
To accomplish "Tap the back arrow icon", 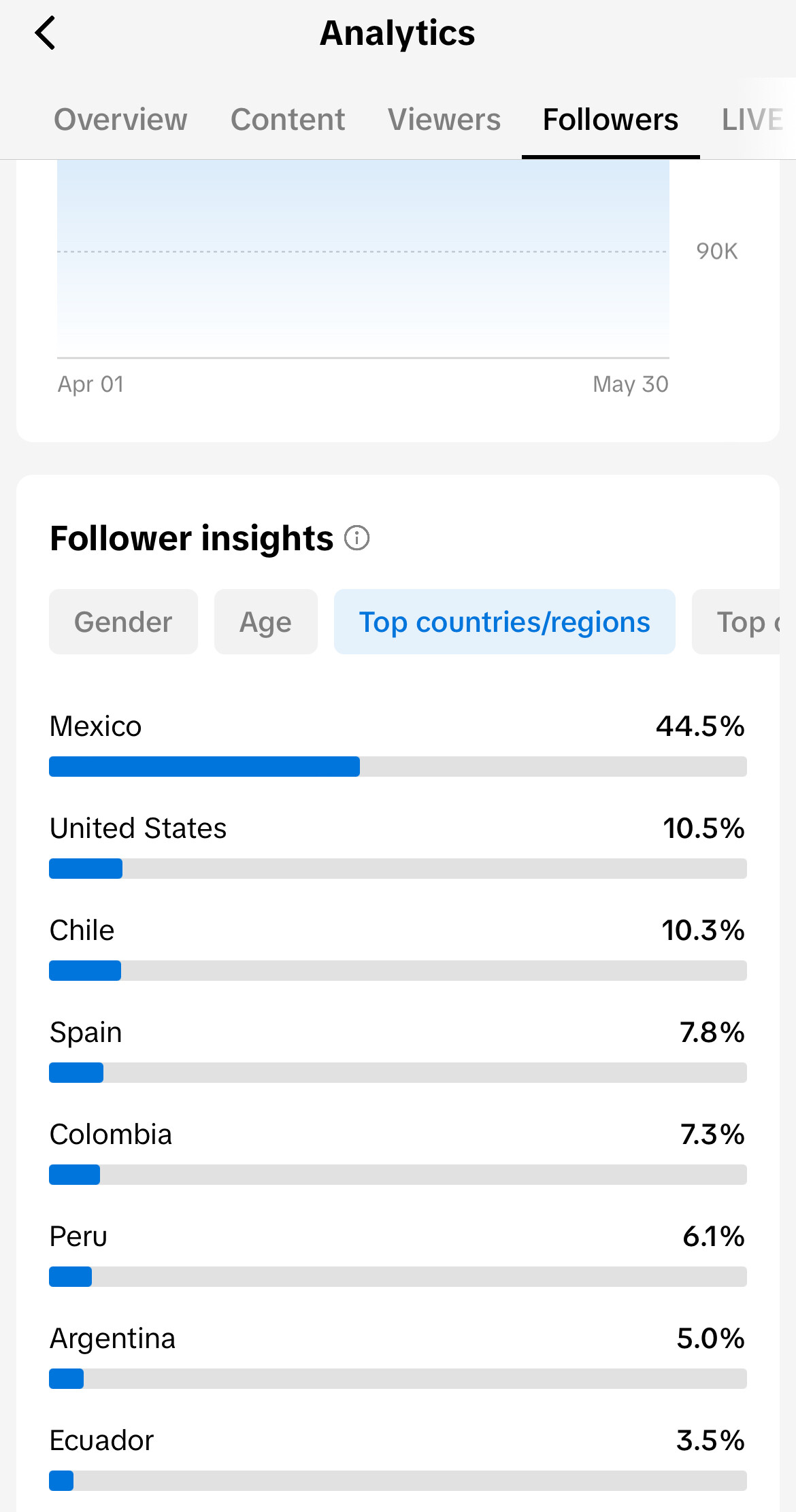I will 45,33.
